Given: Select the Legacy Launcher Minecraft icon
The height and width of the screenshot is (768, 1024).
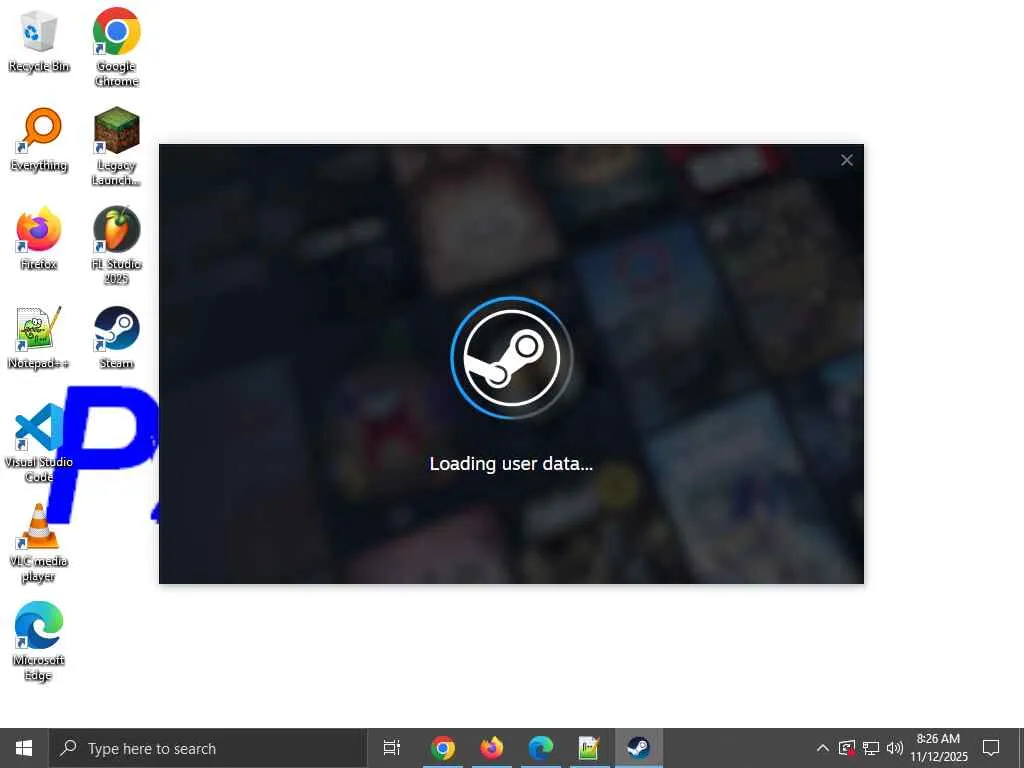Looking at the screenshot, I should [116, 146].
